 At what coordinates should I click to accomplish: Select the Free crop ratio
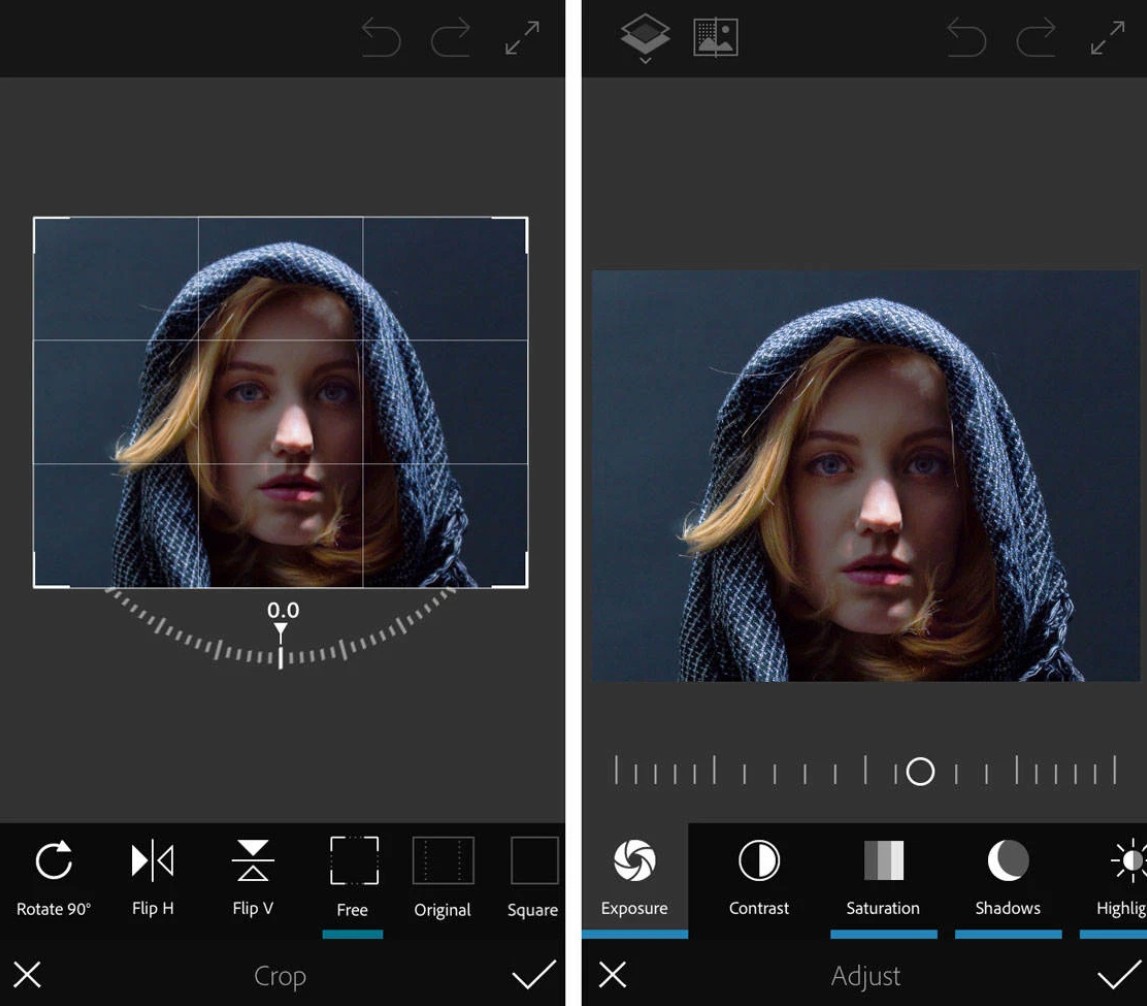[x=353, y=877]
